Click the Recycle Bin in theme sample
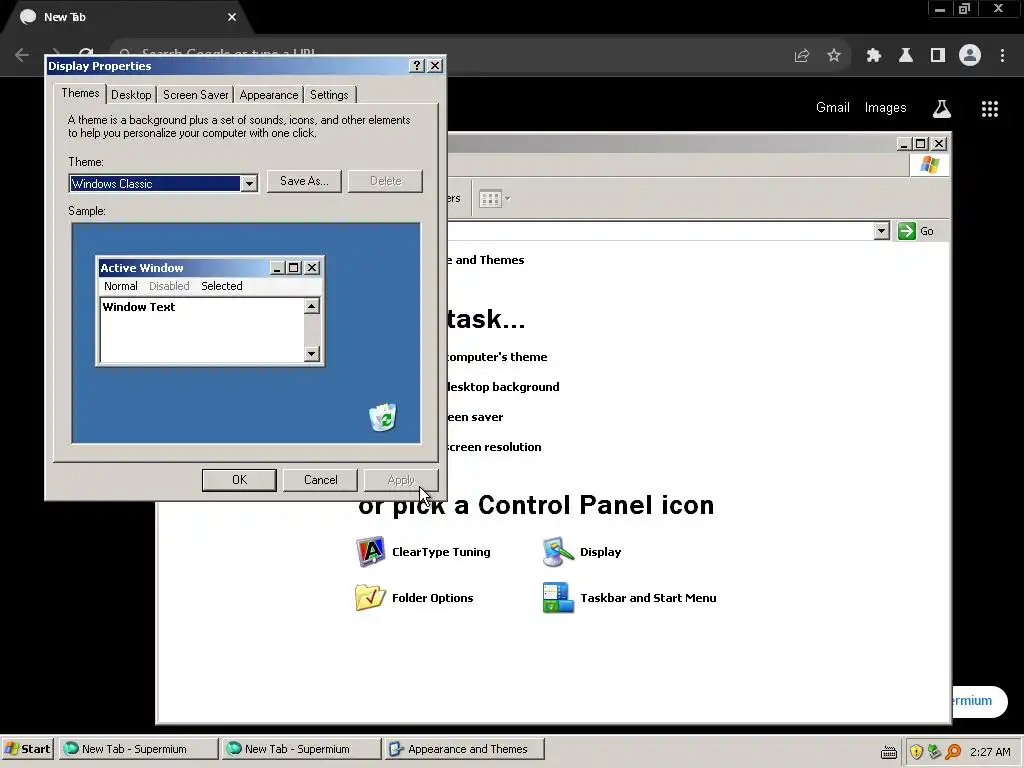Image resolution: width=1024 pixels, height=768 pixels. [x=383, y=417]
